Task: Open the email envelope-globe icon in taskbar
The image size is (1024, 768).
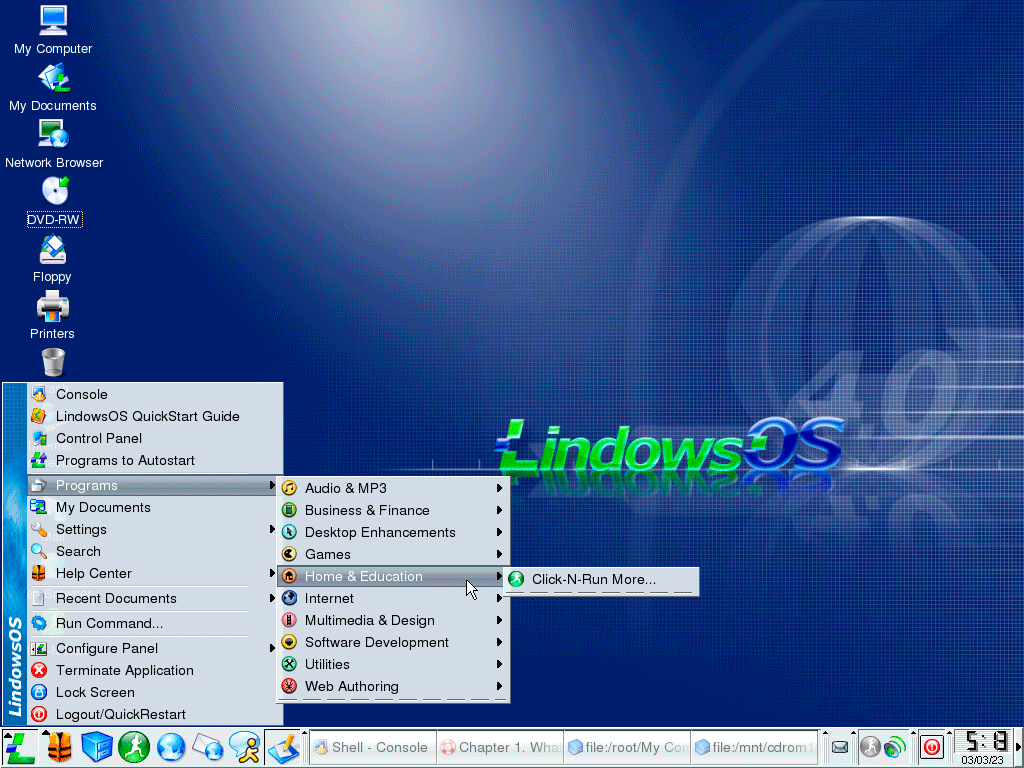Action: [x=208, y=747]
